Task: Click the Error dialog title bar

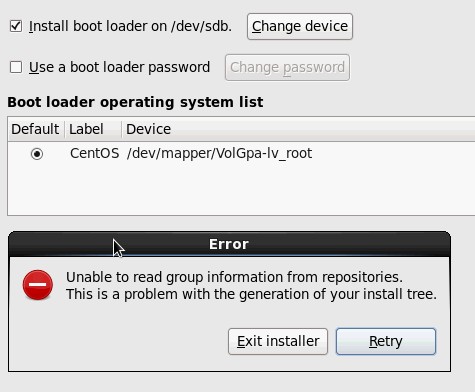Action: tap(229, 244)
